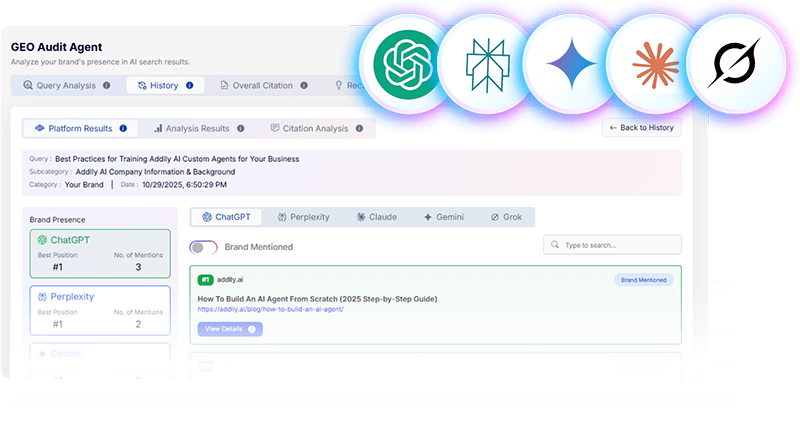Go back using Back to History button

point(641,128)
